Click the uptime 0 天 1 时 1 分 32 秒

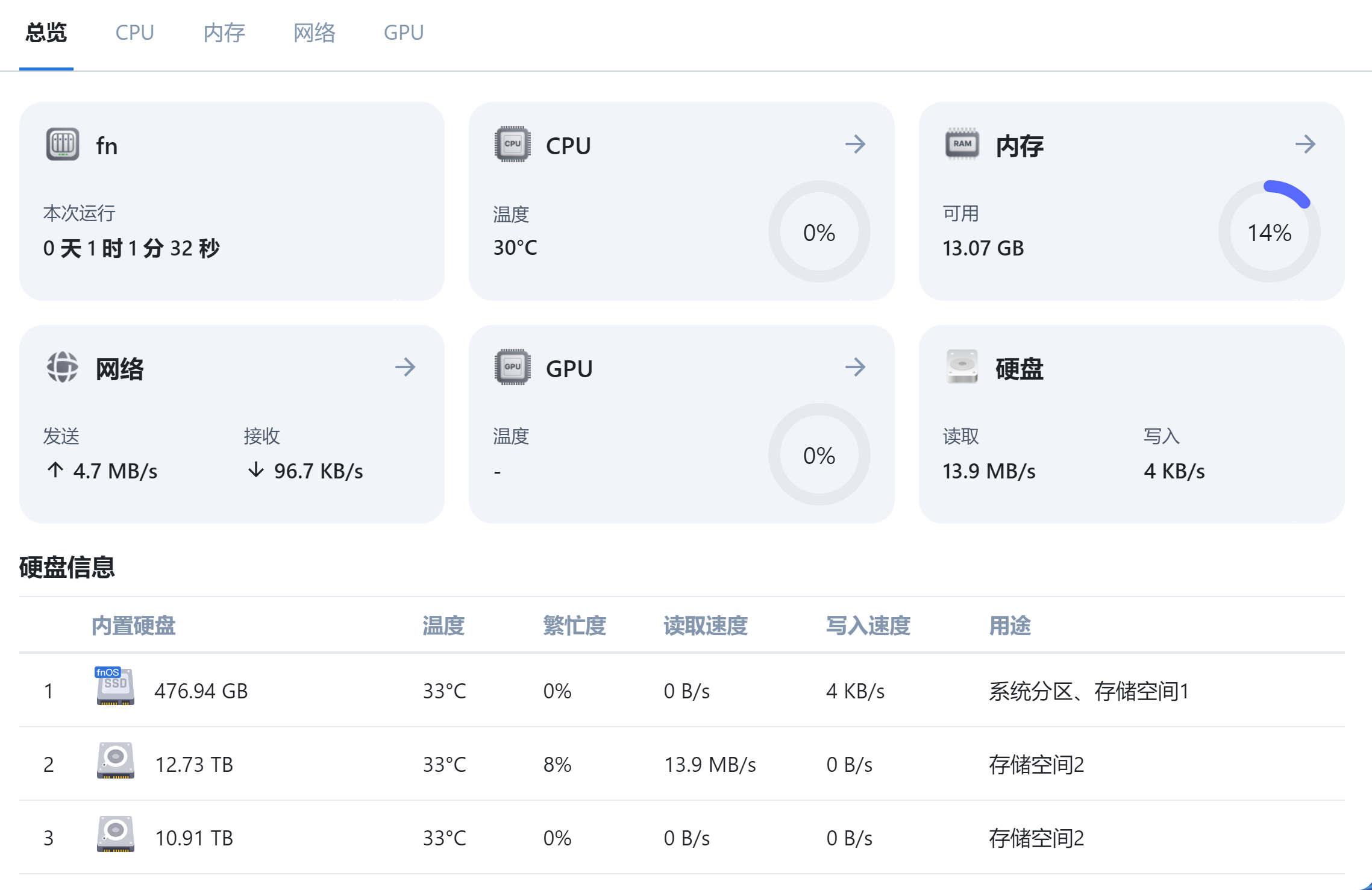[x=131, y=248]
